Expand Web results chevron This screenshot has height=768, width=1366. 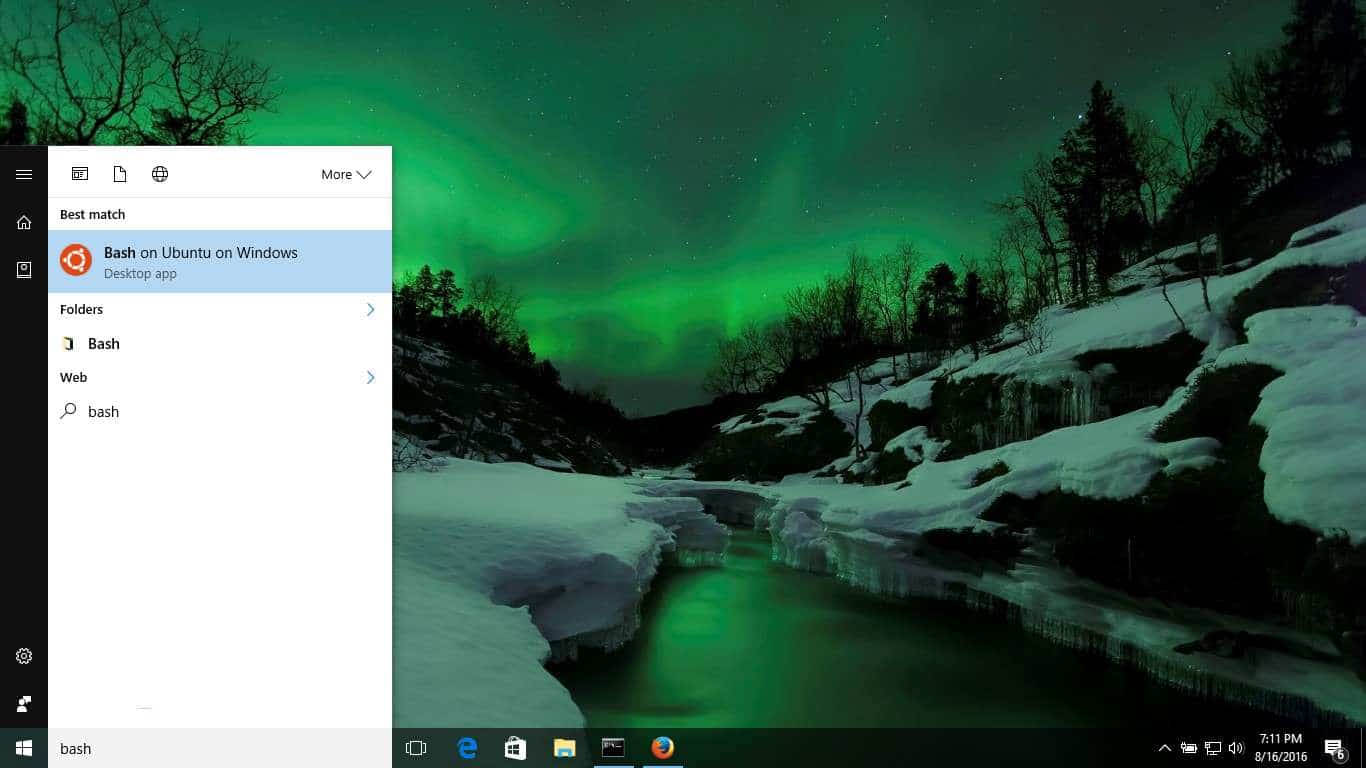coord(370,377)
